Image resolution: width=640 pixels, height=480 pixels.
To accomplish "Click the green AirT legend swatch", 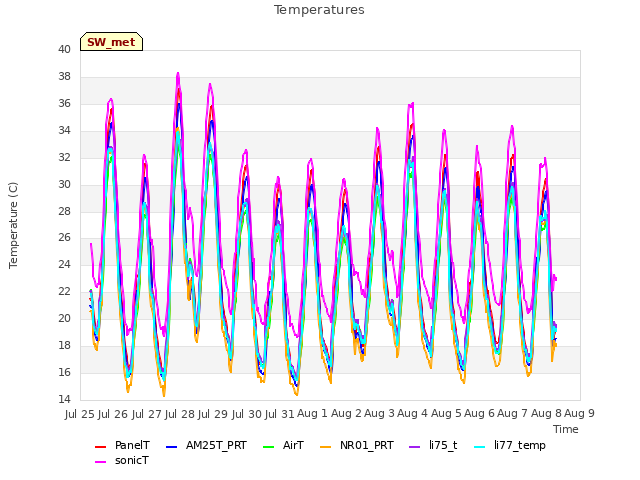I will click(268, 447).
